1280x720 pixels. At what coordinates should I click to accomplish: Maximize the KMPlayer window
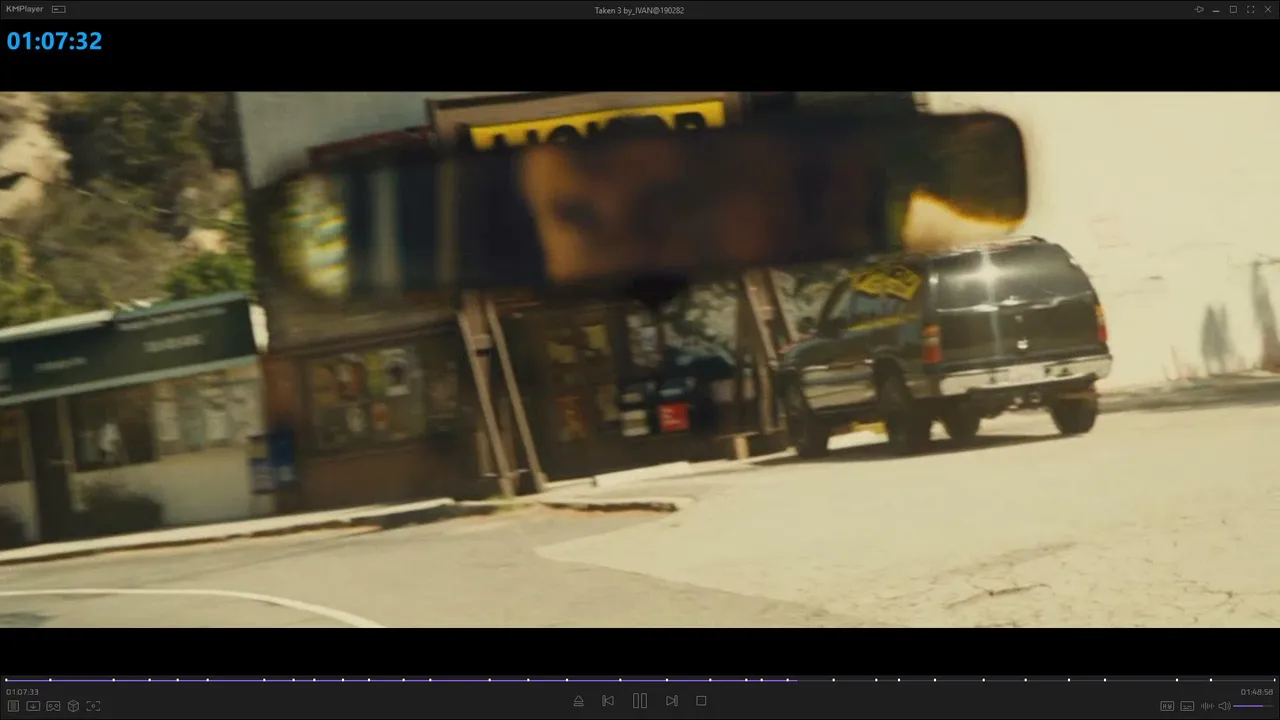[1233, 10]
